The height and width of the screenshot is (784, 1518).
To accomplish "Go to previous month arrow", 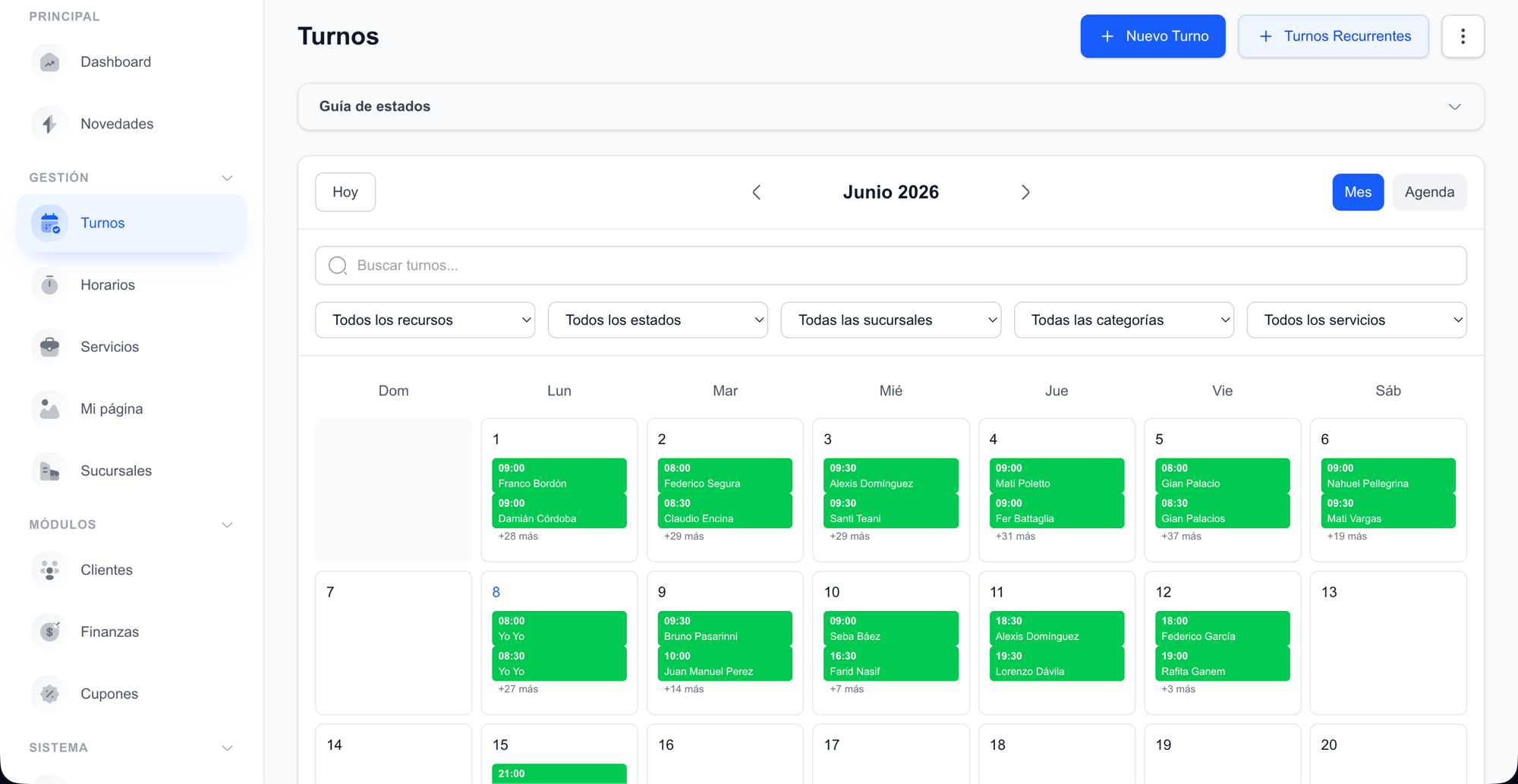I will [x=757, y=192].
